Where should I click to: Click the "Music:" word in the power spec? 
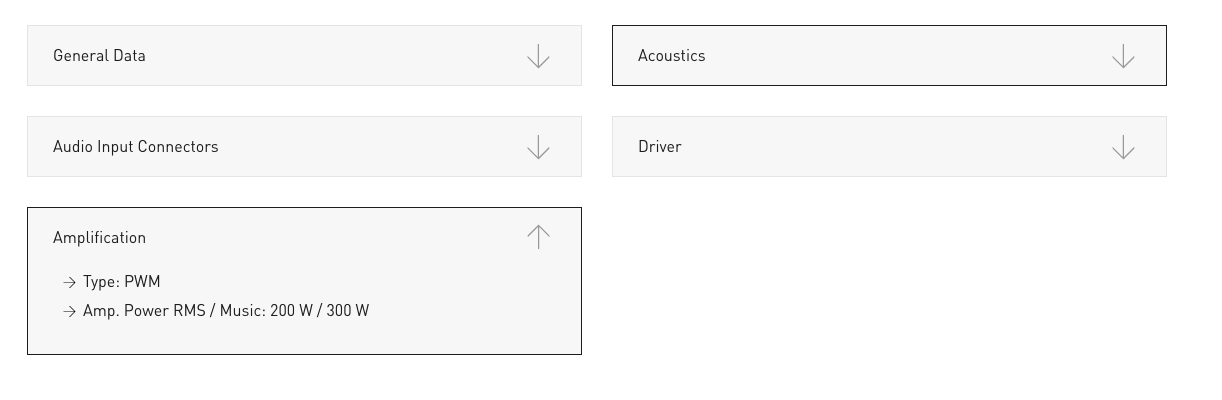243,311
